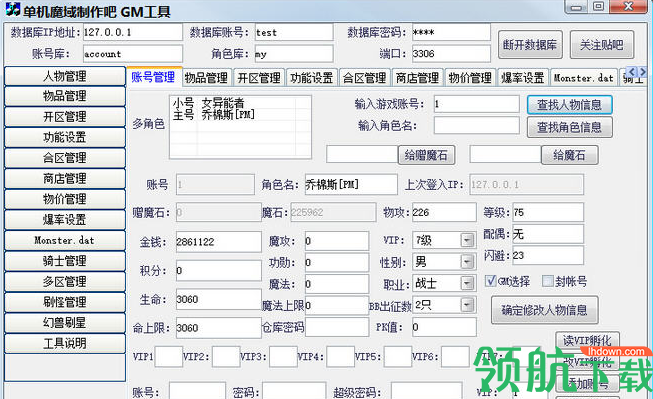Screen dimensions: 653x399
Task: Click the 给赠魔石 button
Action: click(x=426, y=155)
